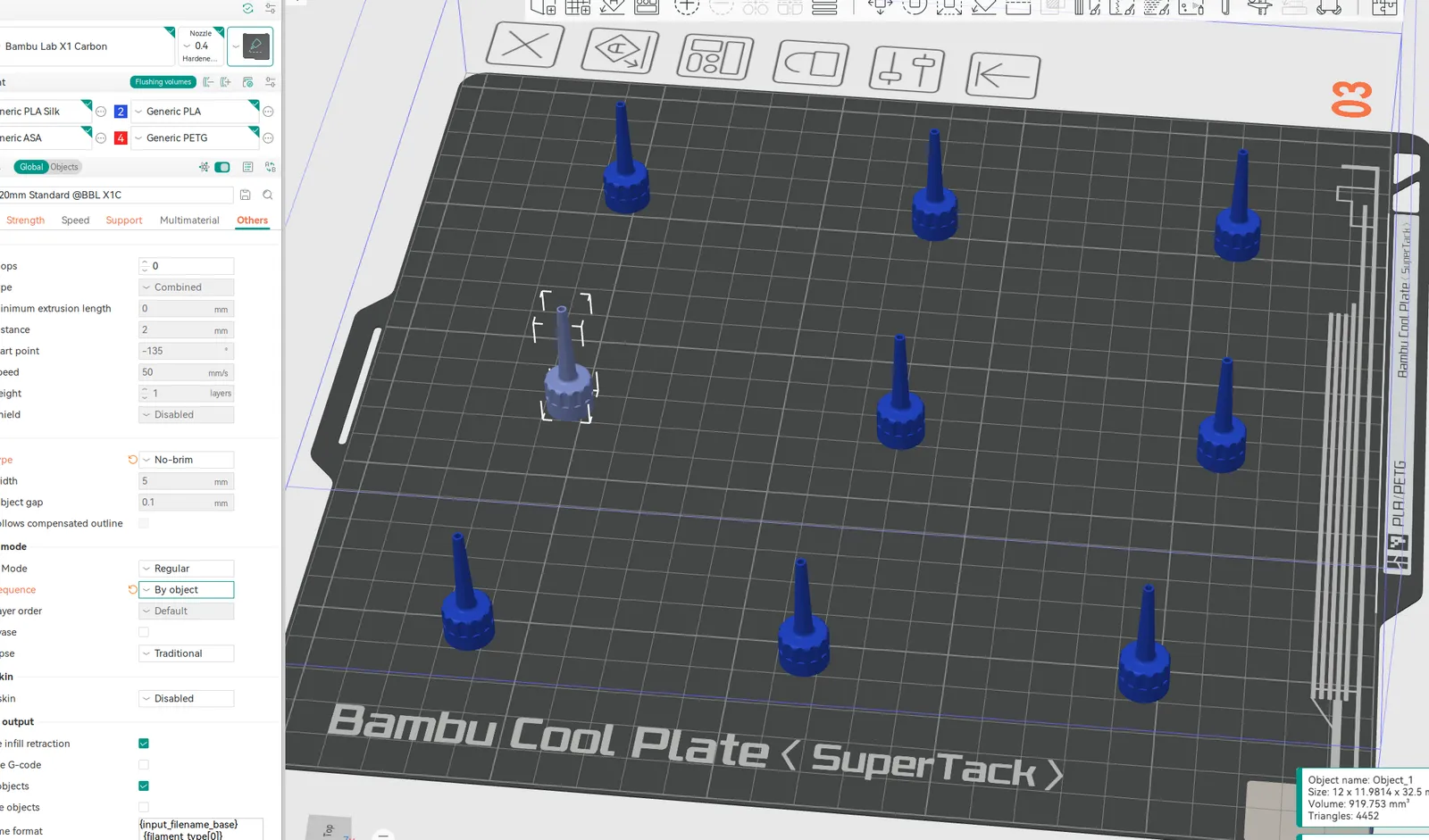Open more options for Generic PLA Silk

pos(101,112)
